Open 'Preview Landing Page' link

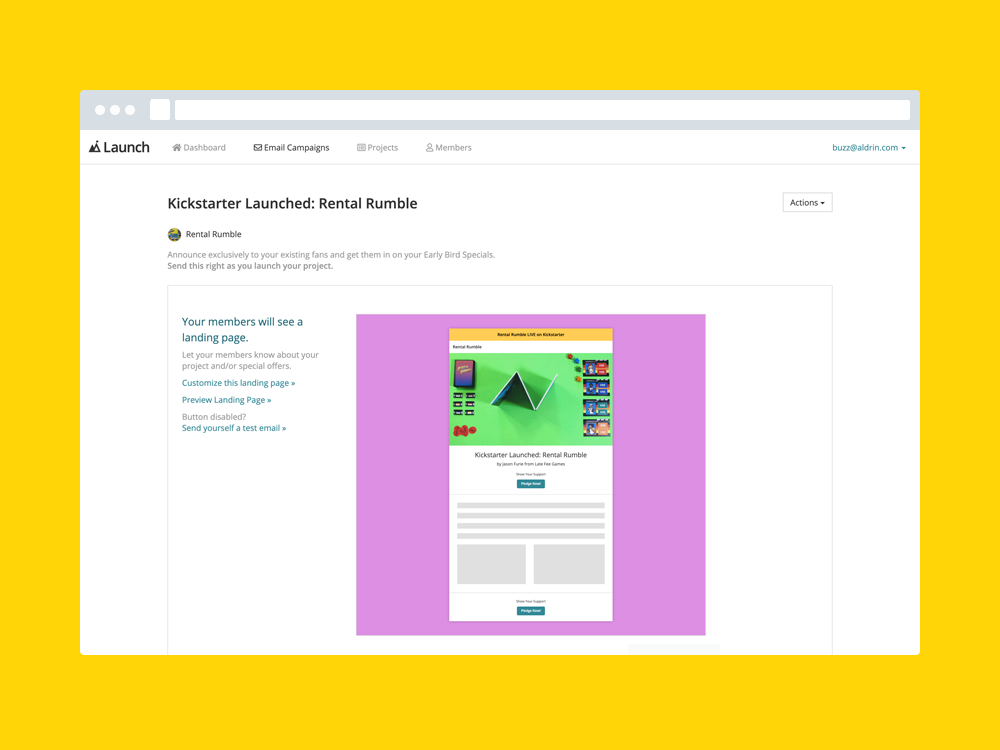point(226,400)
